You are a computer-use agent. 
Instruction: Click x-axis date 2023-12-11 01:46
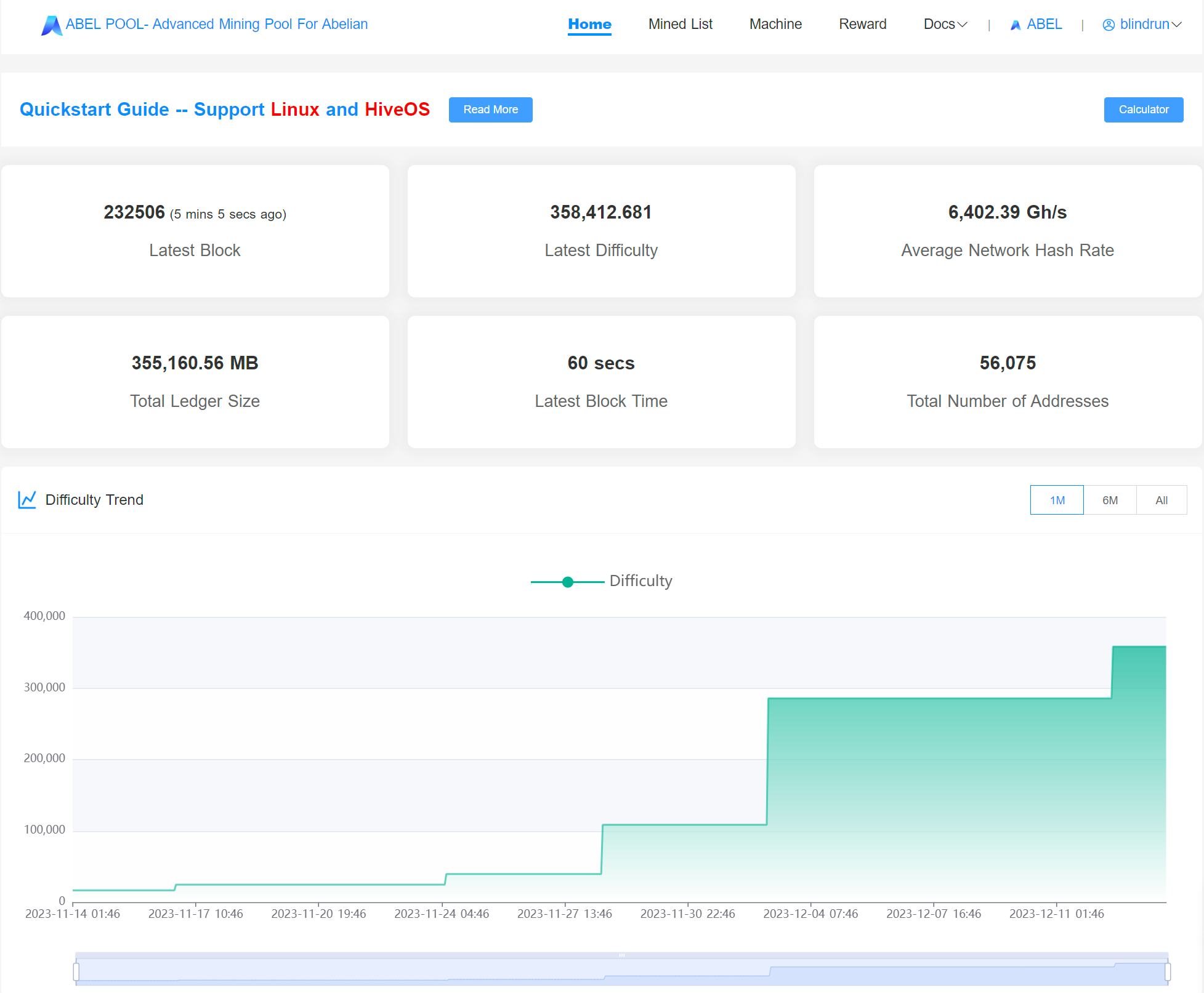[1057, 914]
